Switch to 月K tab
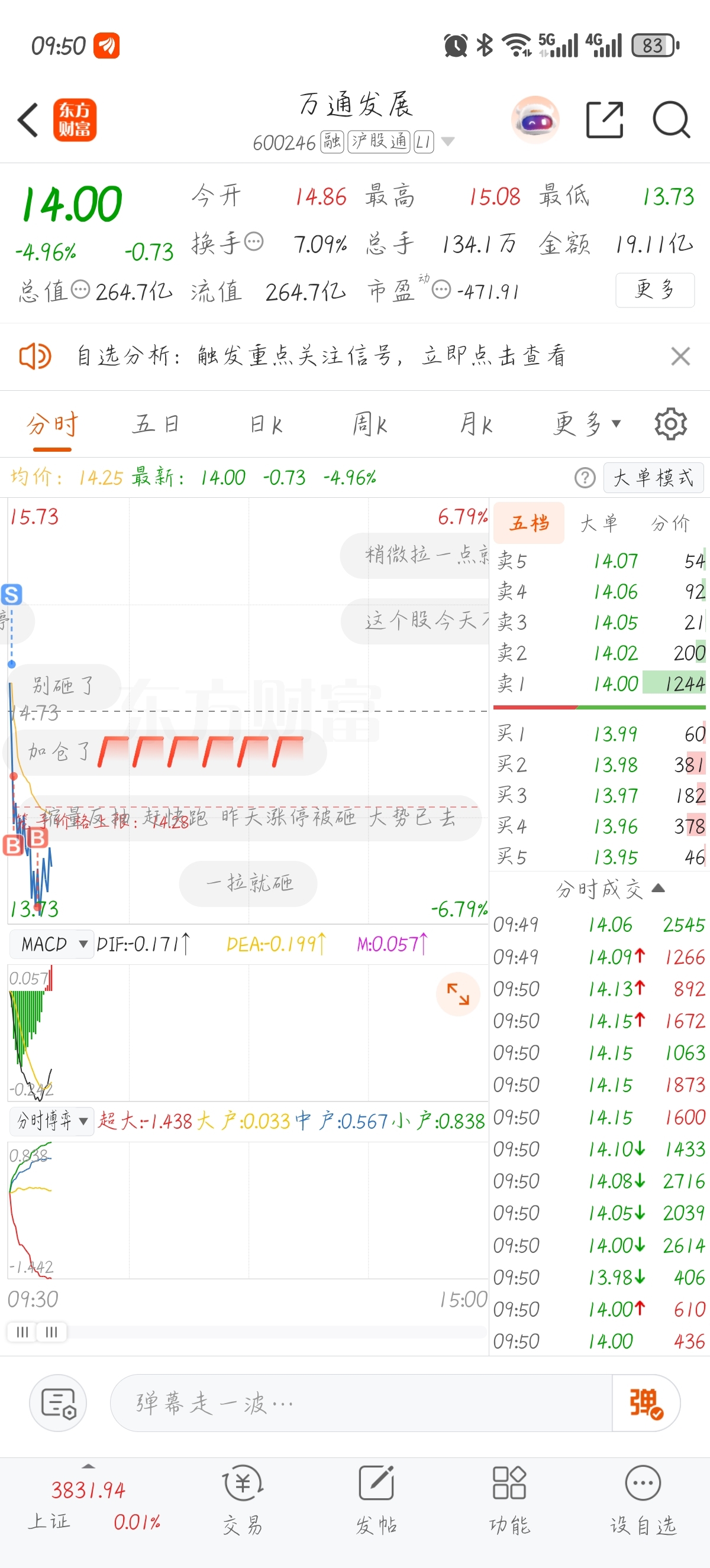Screen dimensions: 710x1568 point(476,424)
